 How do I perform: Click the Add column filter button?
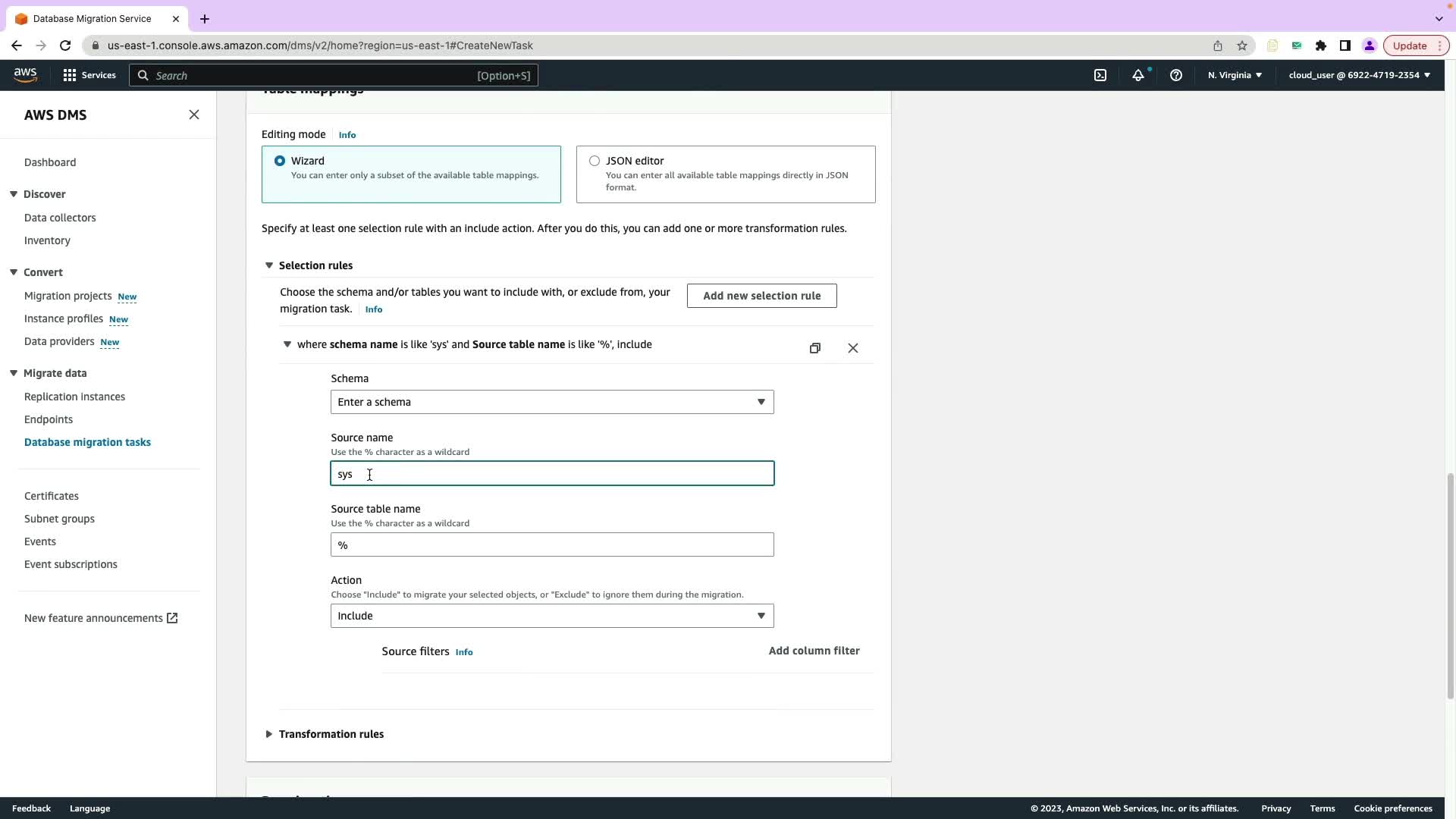[x=813, y=651]
